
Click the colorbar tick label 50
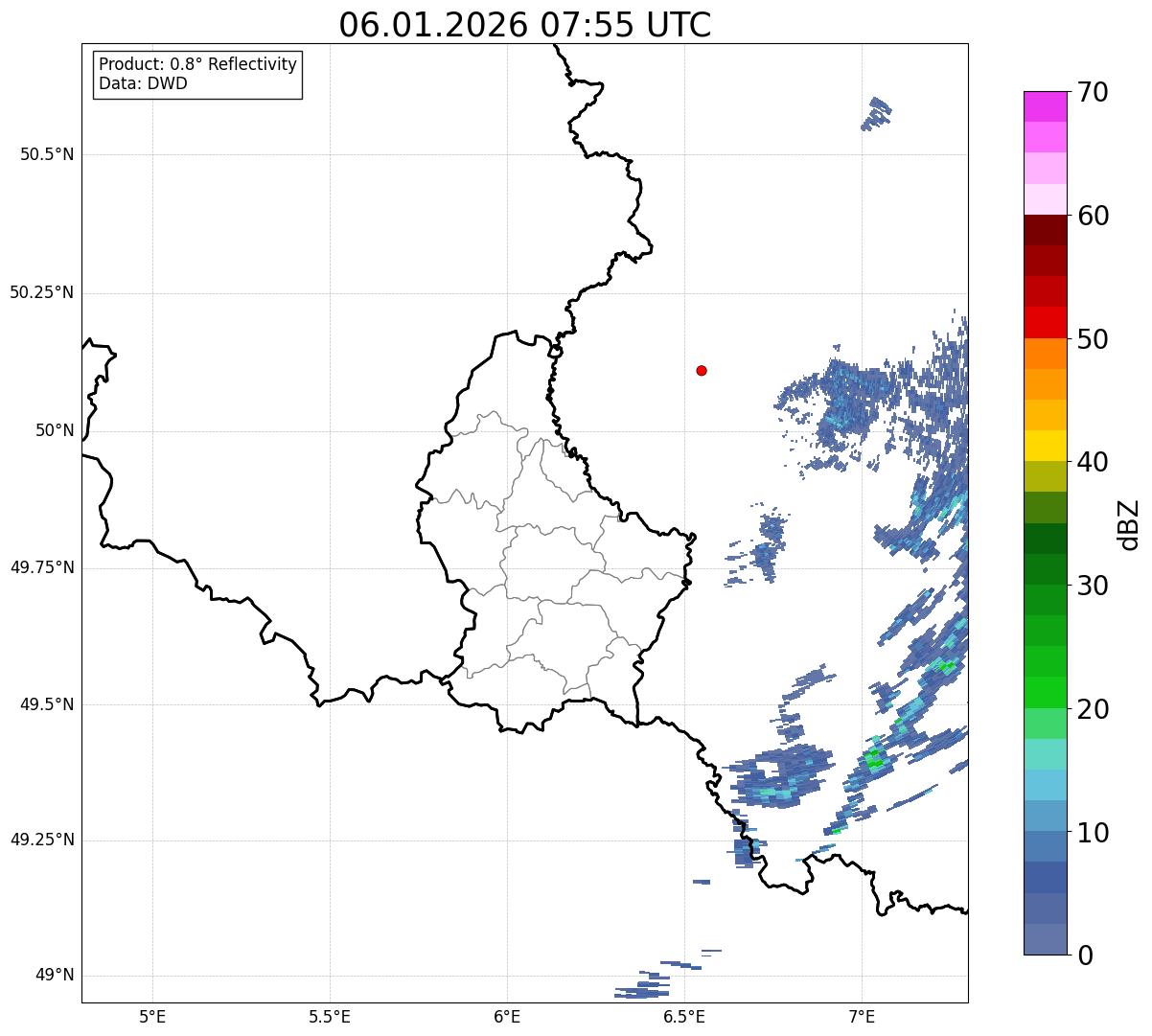click(x=1092, y=339)
